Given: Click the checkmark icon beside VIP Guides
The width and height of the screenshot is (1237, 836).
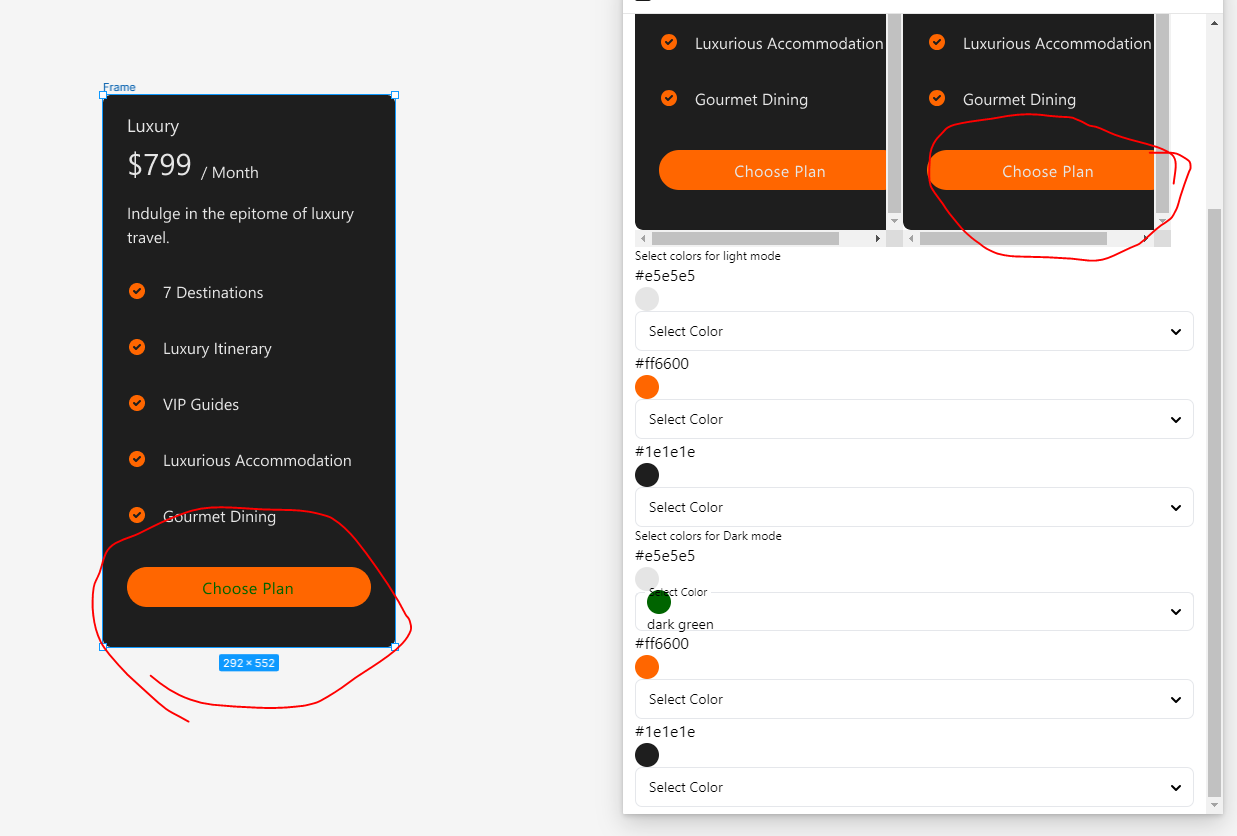Looking at the screenshot, I should 137,403.
